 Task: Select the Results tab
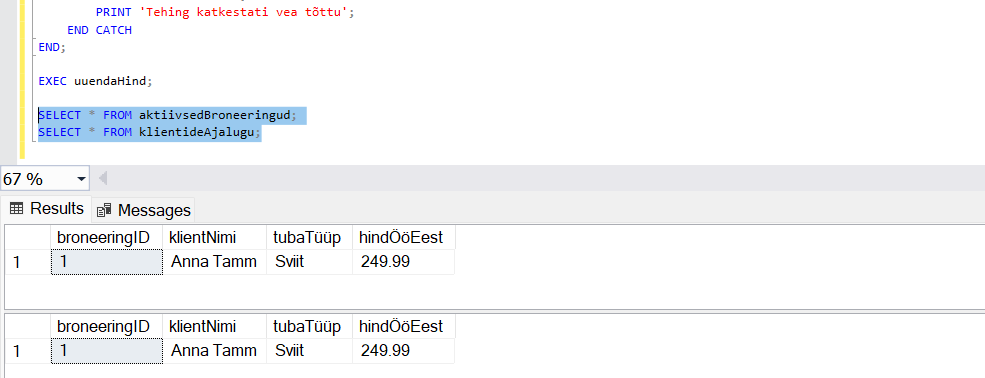[46, 208]
